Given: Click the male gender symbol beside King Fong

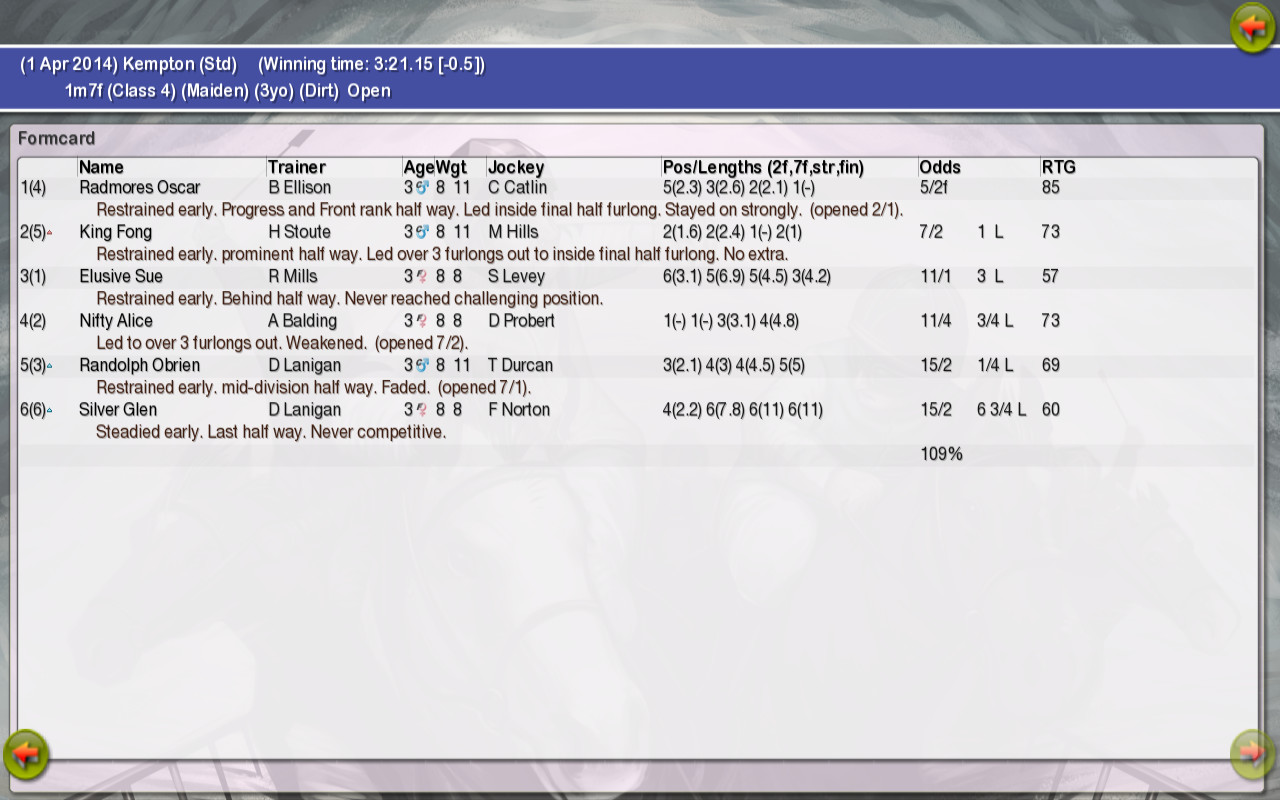Looking at the screenshot, I should tap(422, 231).
